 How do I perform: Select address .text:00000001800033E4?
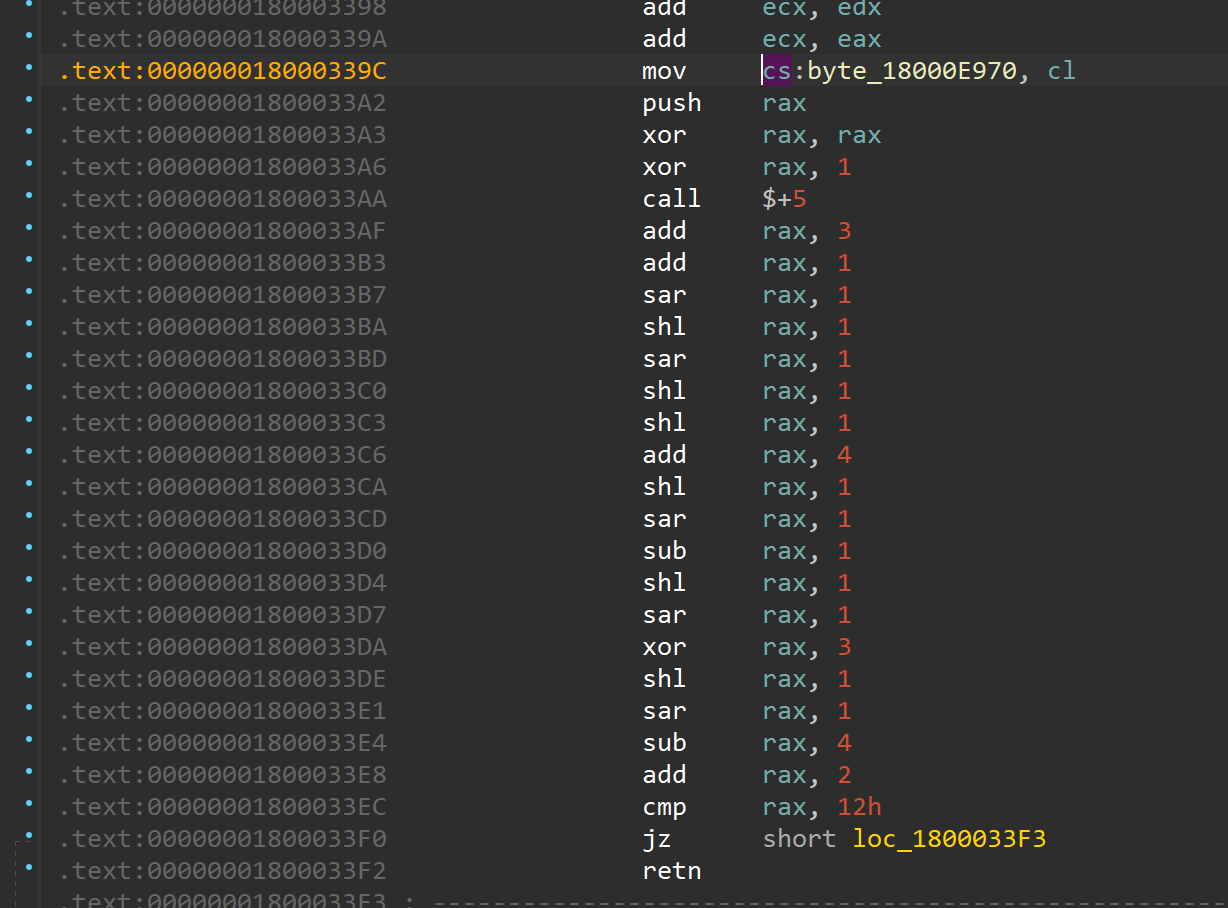click(x=223, y=743)
